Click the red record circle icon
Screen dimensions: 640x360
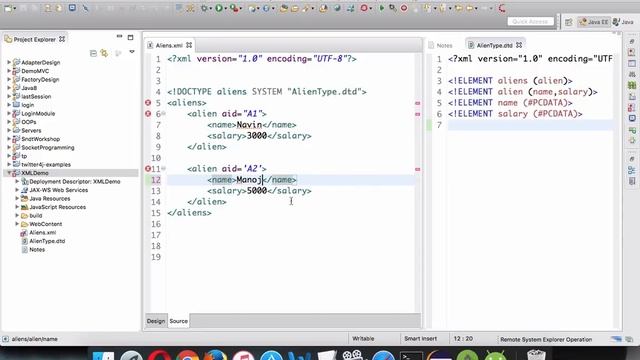364,8
